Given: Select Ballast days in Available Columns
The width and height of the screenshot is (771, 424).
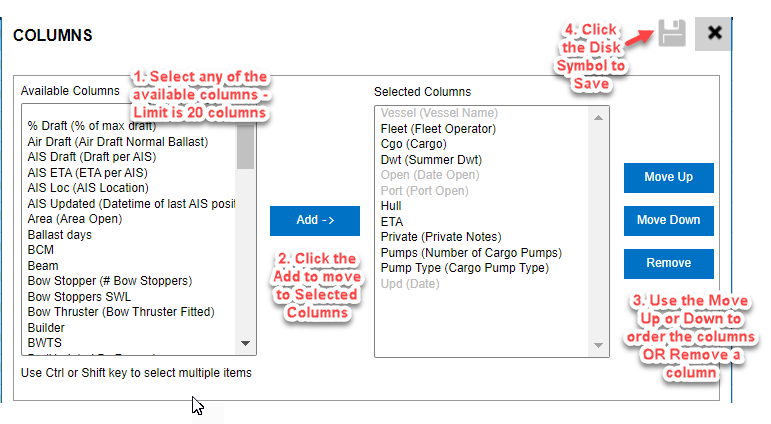Looking at the screenshot, I should click(x=60, y=234).
